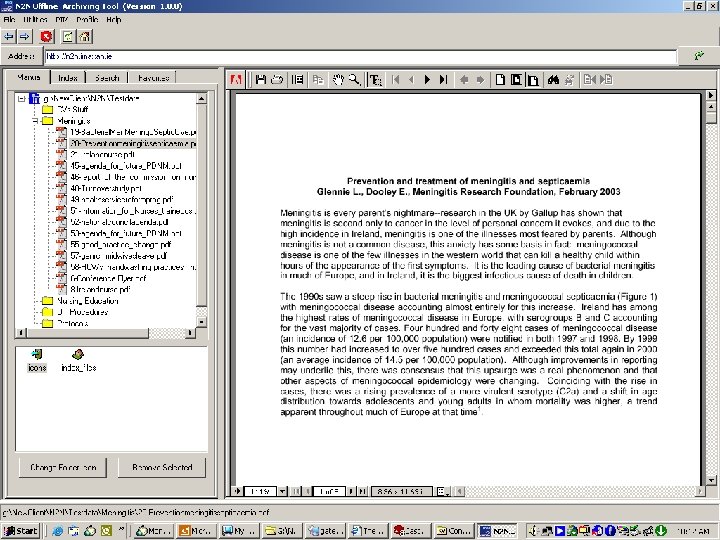The image size is (720, 540).
Task: Jump to last page of PDF
Action: [x=443, y=80]
